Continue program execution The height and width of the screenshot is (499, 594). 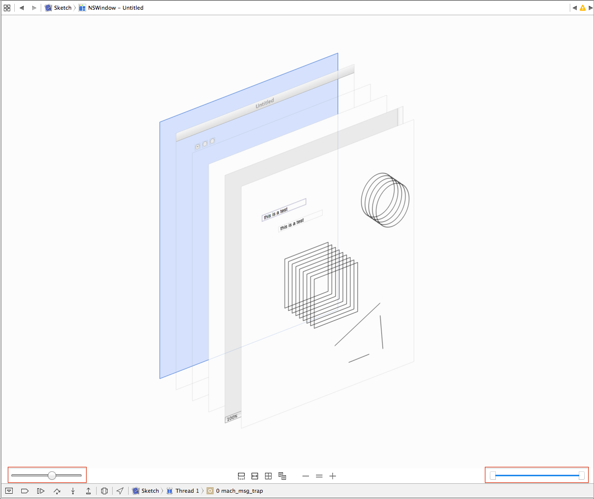41,491
